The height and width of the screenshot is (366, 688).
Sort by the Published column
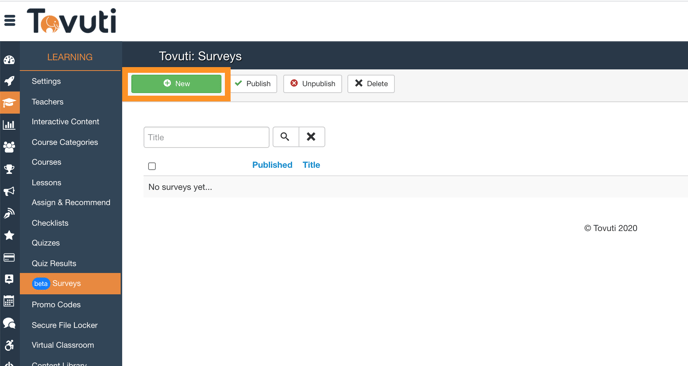click(272, 165)
